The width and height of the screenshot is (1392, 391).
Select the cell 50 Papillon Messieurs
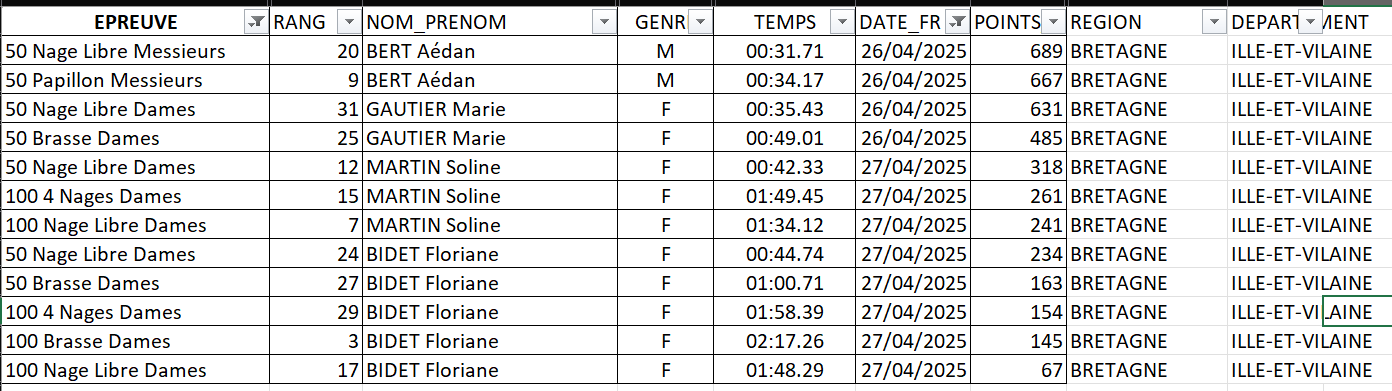pos(135,80)
